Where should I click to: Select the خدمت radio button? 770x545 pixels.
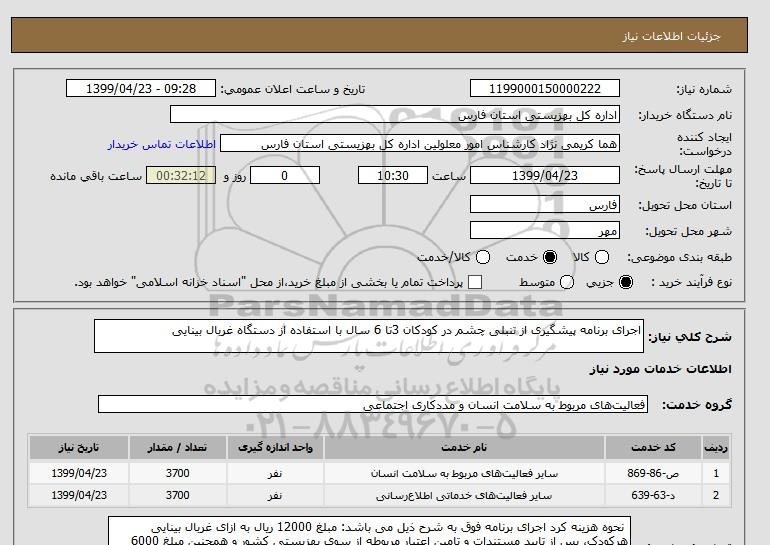(550, 257)
